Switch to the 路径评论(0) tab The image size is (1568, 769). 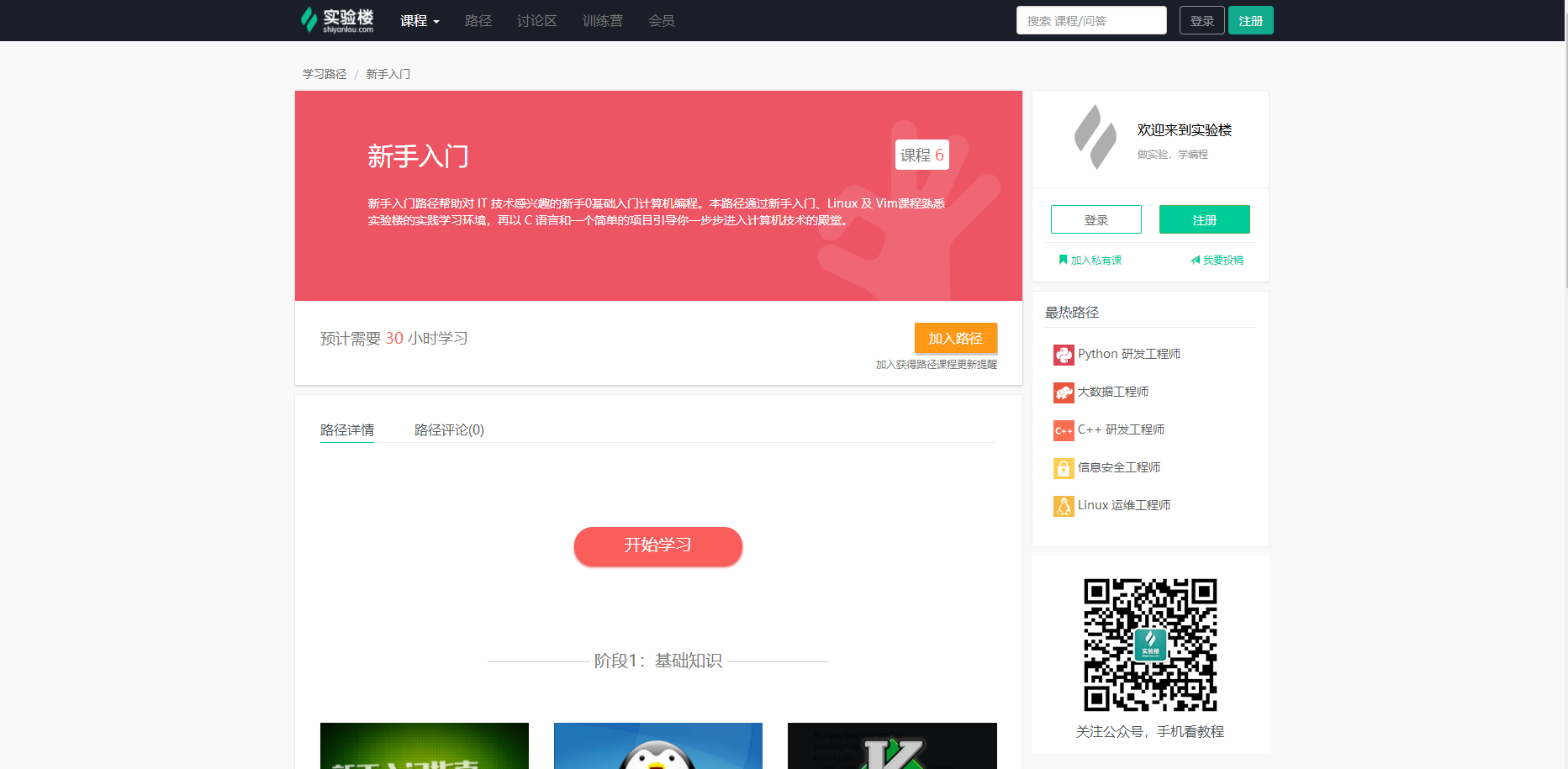click(x=448, y=429)
